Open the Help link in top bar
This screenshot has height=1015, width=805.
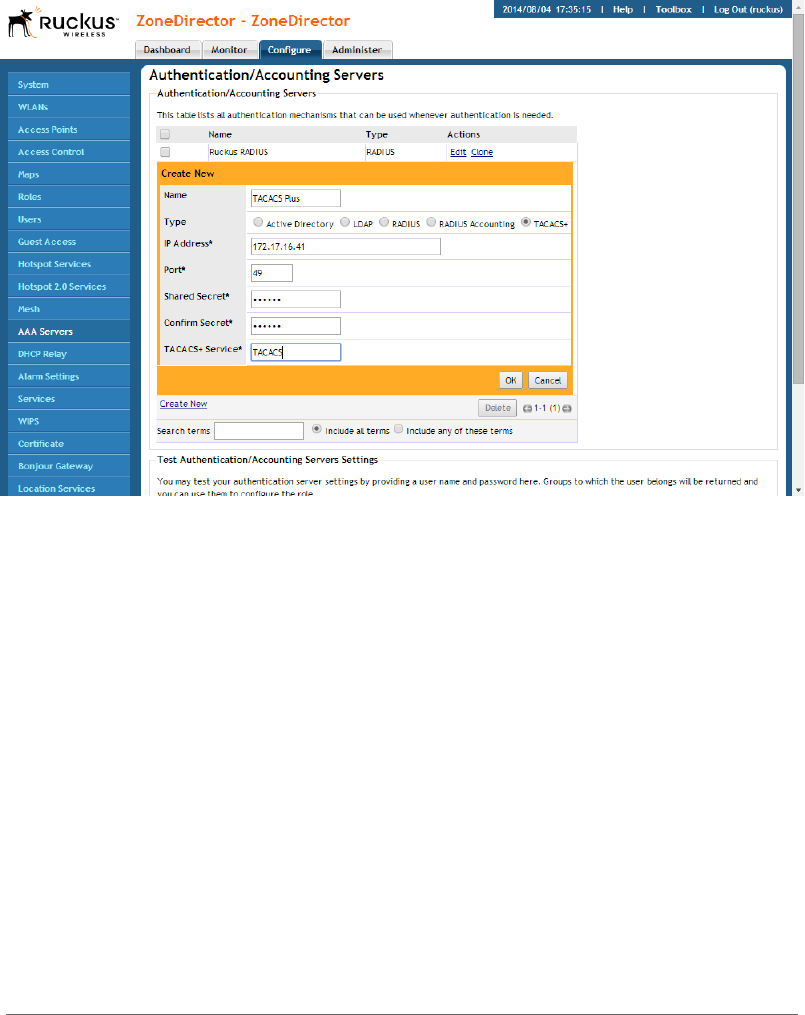point(623,10)
